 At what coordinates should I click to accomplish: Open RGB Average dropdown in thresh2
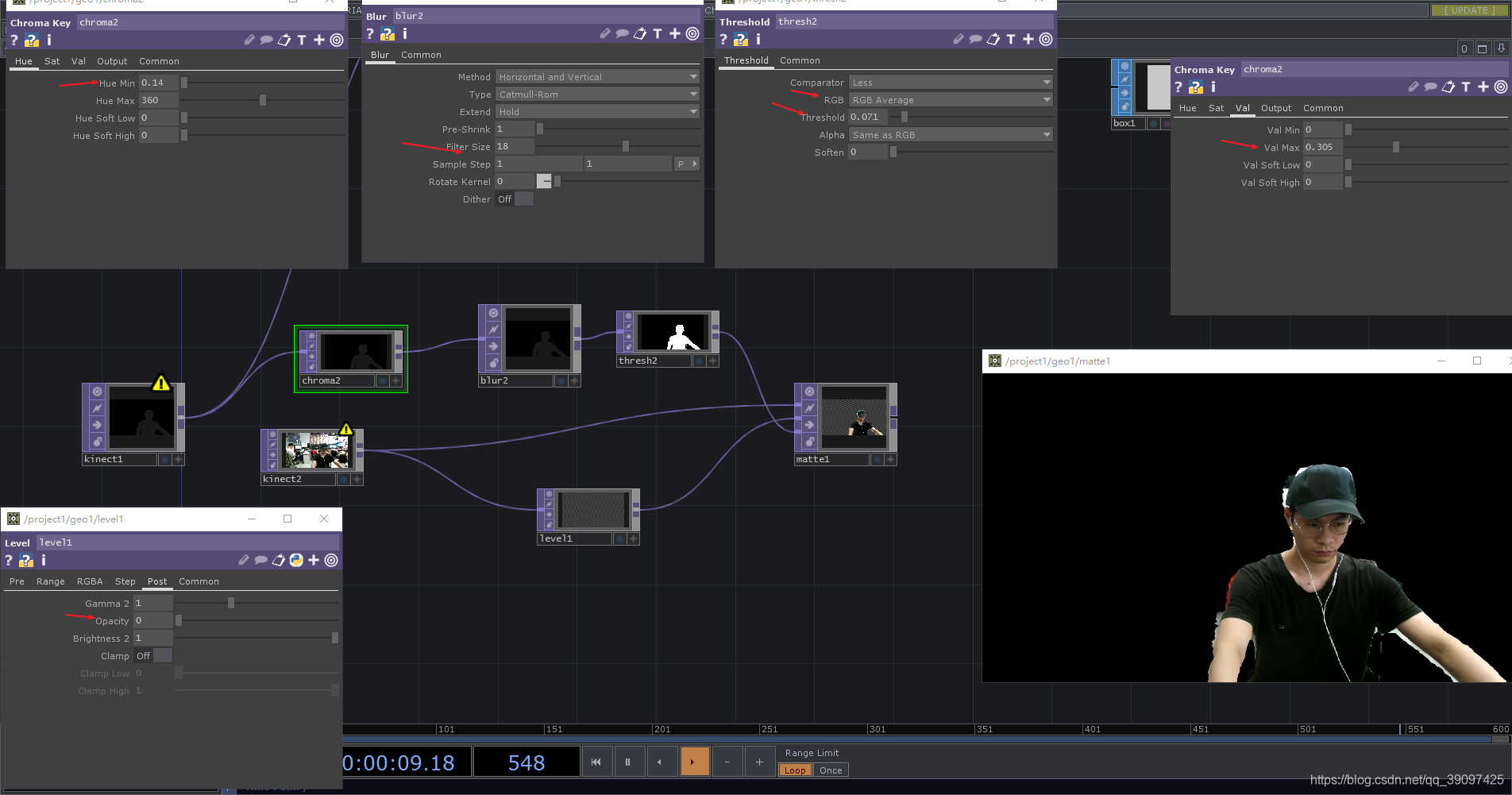[951, 100]
